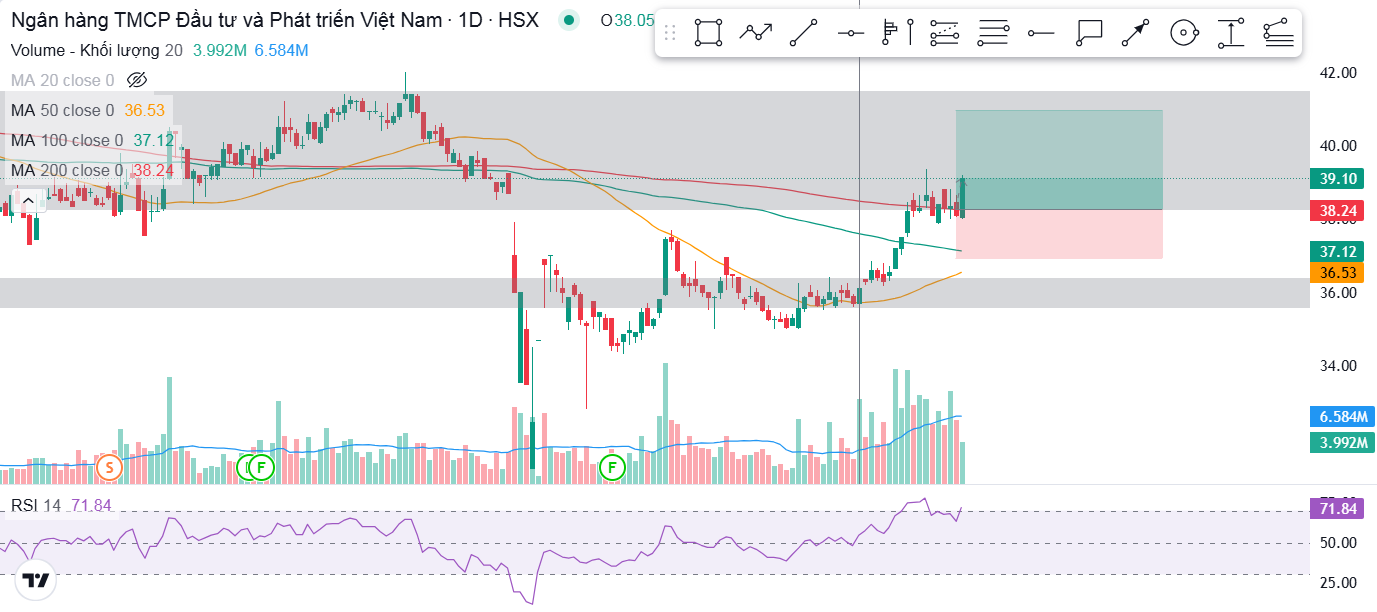Select the green profit zone of long position
Screen dimensions: 1377x612
[1059, 160]
